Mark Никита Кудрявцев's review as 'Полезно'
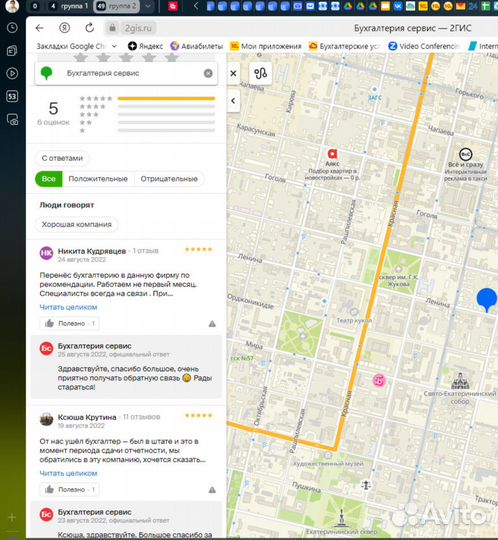This screenshot has width=498, height=540. coord(70,323)
